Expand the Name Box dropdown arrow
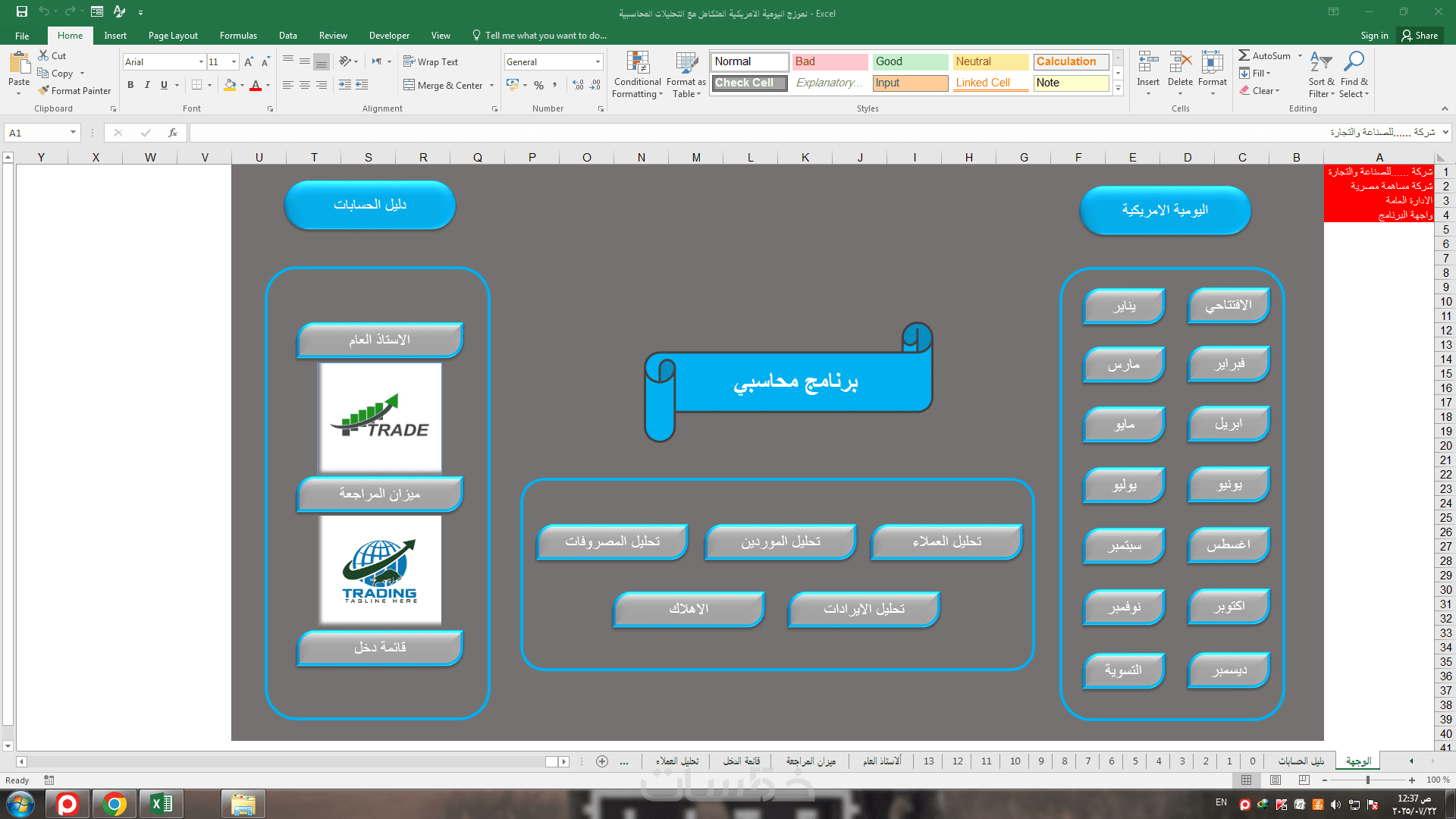Screen dimensions: 1456x819 (x=73, y=133)
